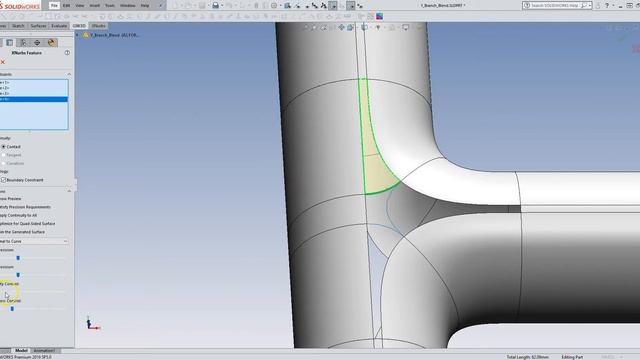The width and height of the screenshot is (640, 360).
Task: Open the Window menu
Action: [128, 5]
